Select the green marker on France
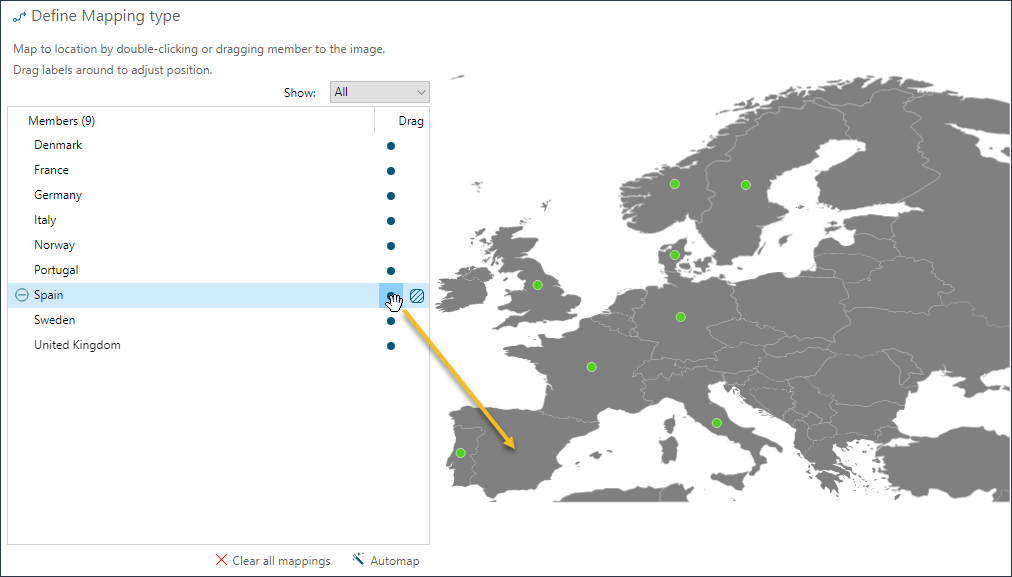Viewport: 1012px width, 577px height. click(x=591, y=367)
